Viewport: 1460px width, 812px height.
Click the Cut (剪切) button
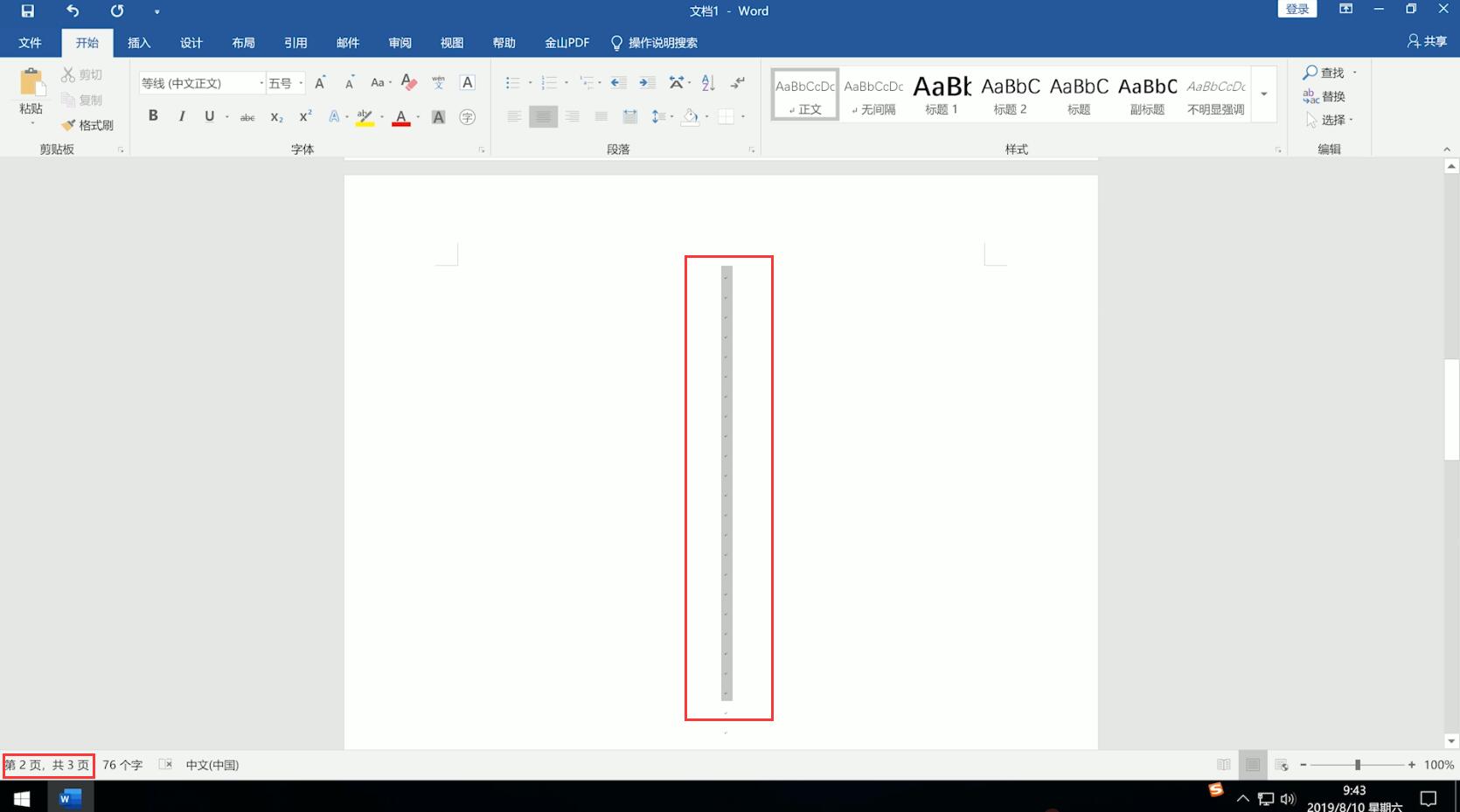point(82,75)
